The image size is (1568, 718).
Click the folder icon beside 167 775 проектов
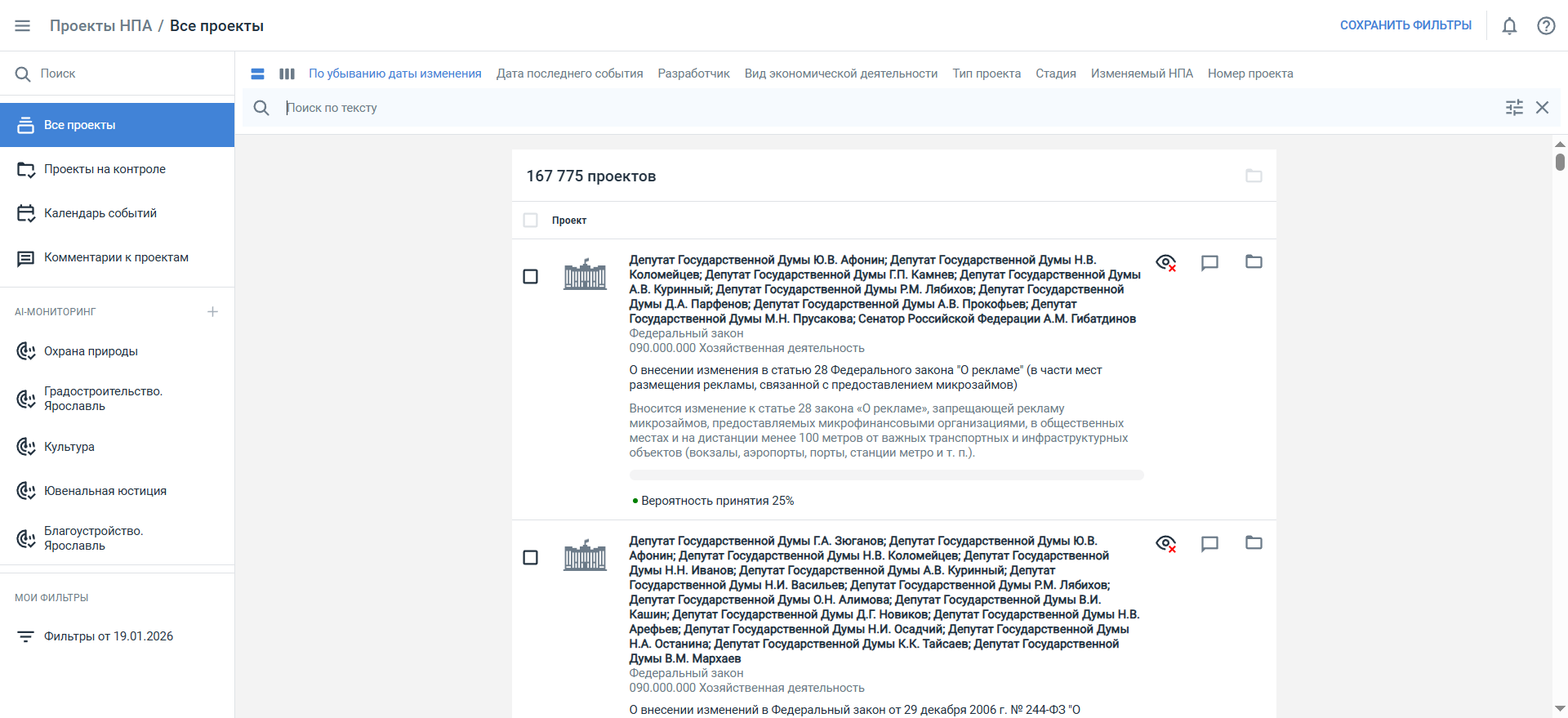coord(1254,176)
